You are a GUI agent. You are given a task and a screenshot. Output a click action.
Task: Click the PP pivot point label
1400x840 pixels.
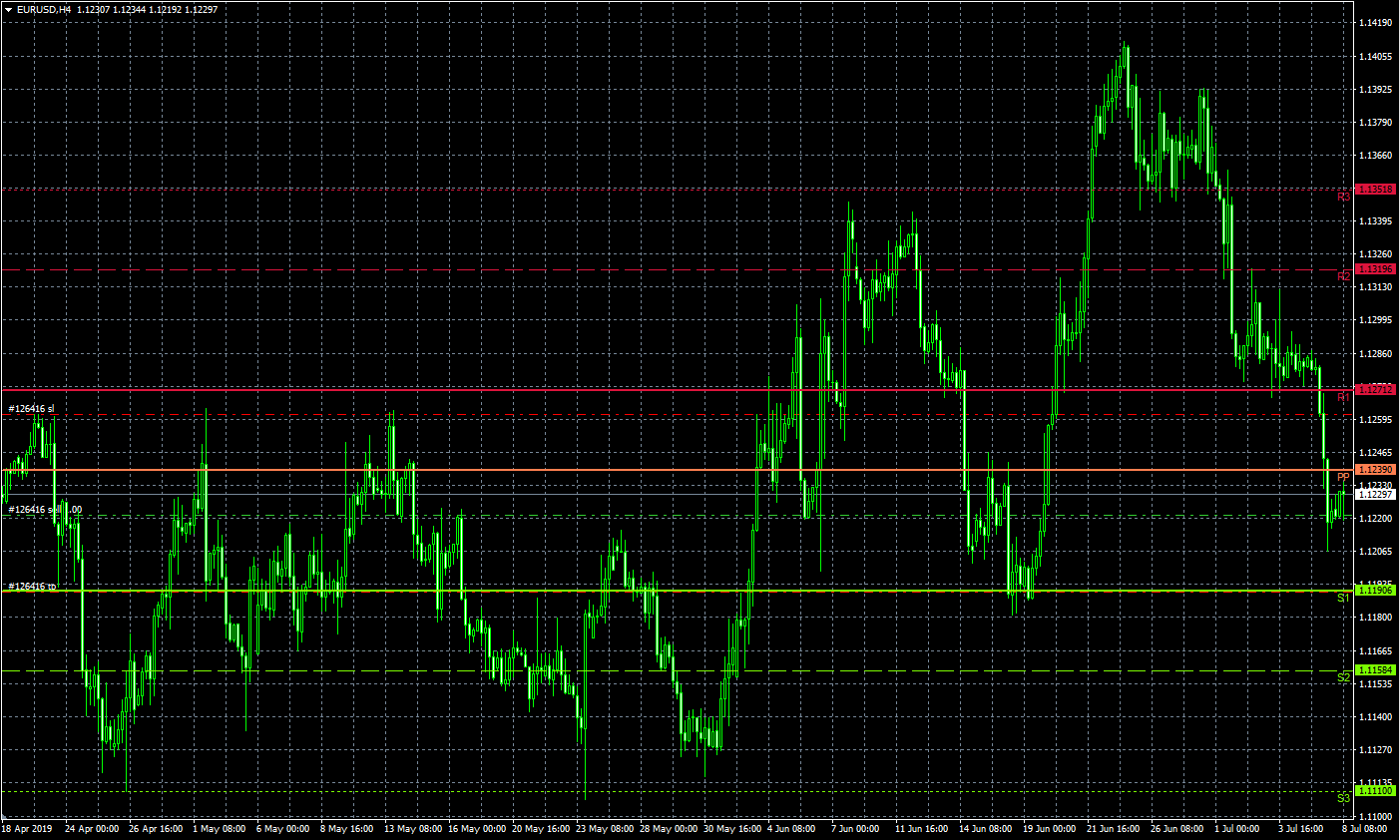1344,478
